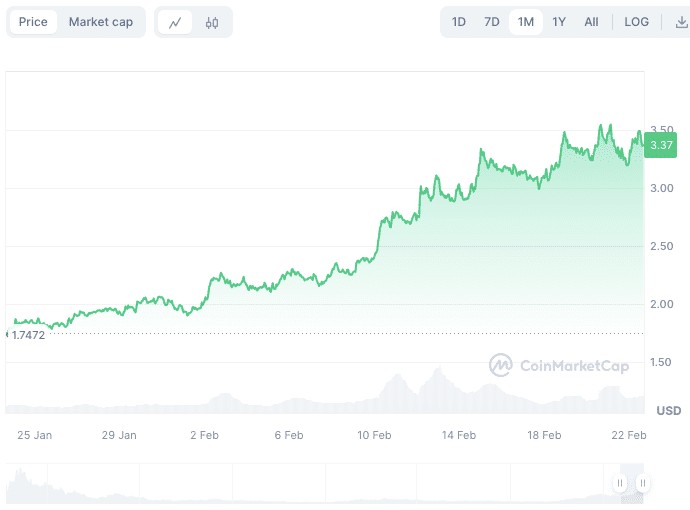Switch to line chart view
This screenshot has width=690, height=510.
pyautogui.click(x=175, y=22)
